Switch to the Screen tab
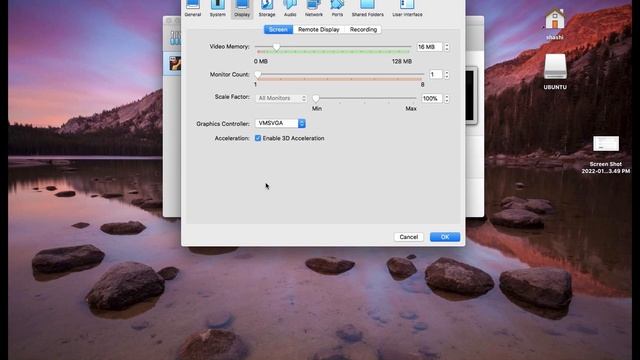 [278, 29]
